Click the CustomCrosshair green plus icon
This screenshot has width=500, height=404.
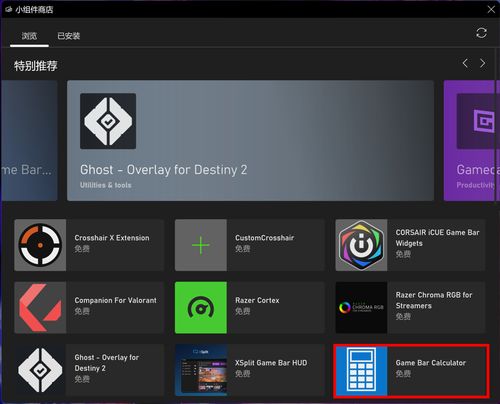201,245
